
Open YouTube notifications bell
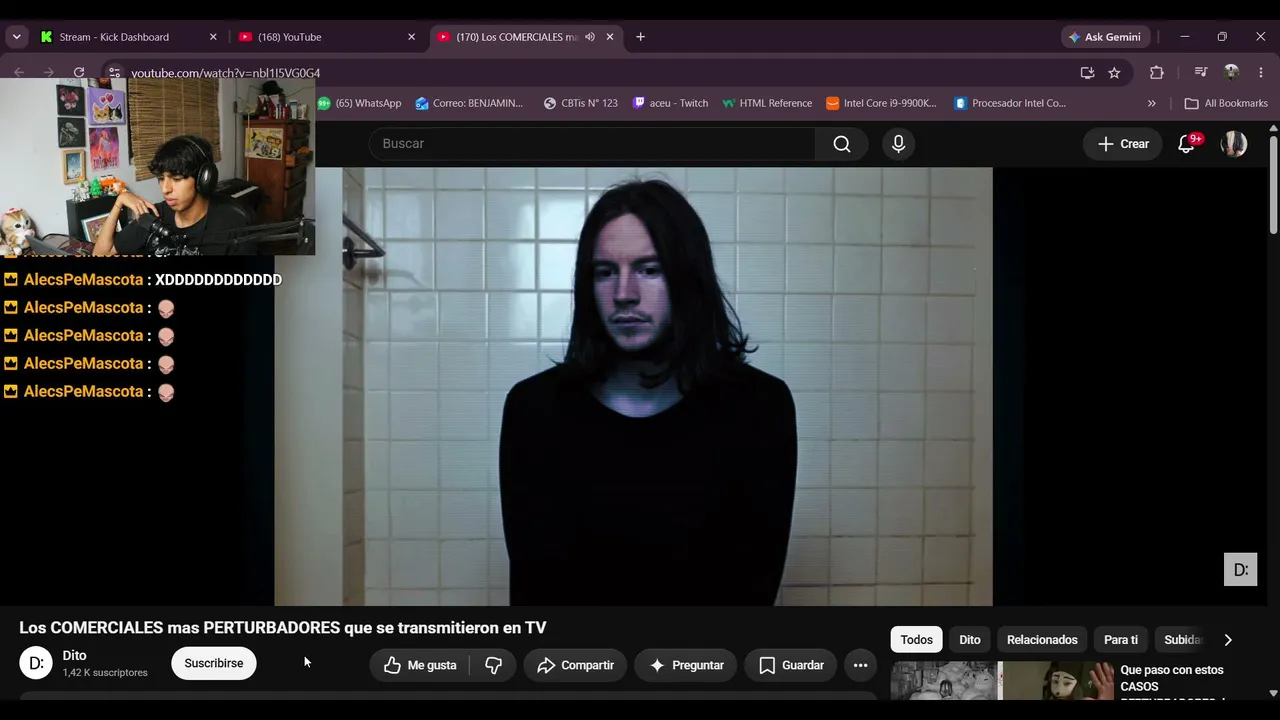(1187, 144)
